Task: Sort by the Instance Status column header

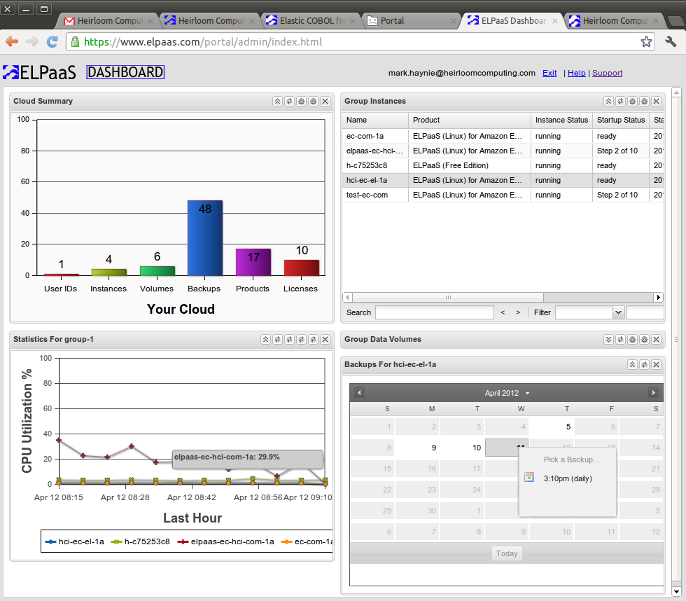Action: [x=561, y=120]
